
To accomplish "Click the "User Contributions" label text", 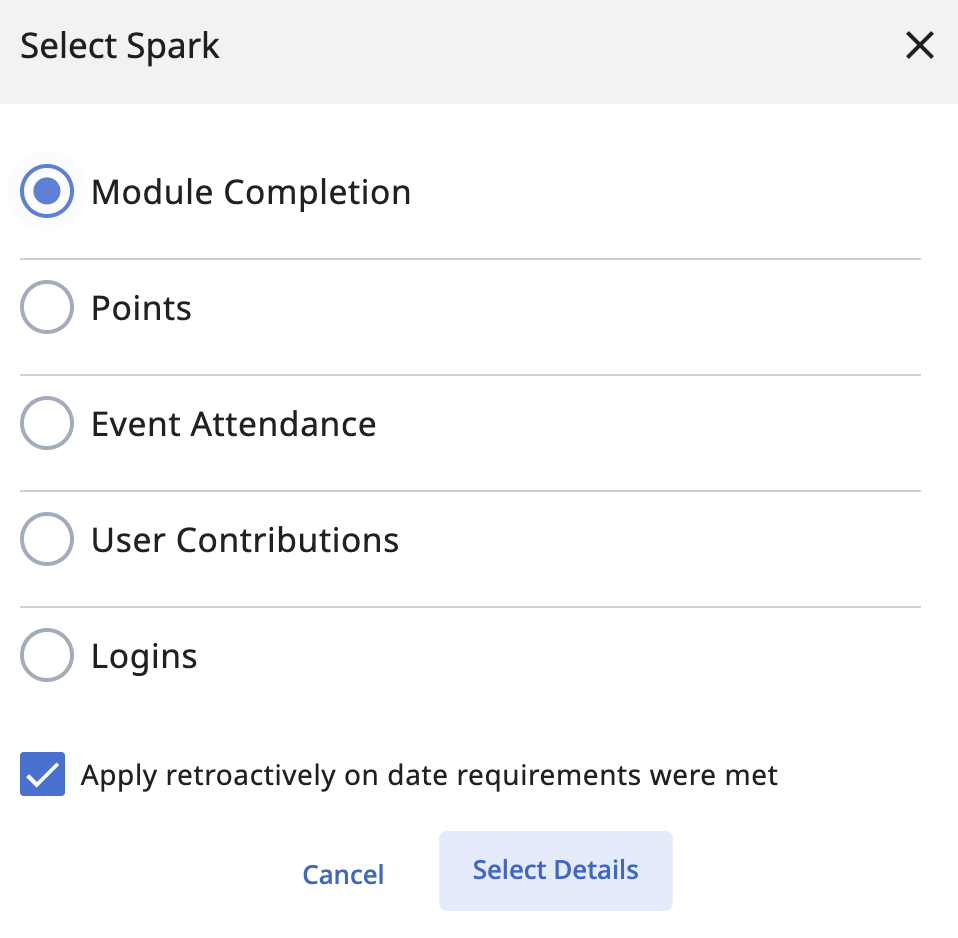I will 245,540.
